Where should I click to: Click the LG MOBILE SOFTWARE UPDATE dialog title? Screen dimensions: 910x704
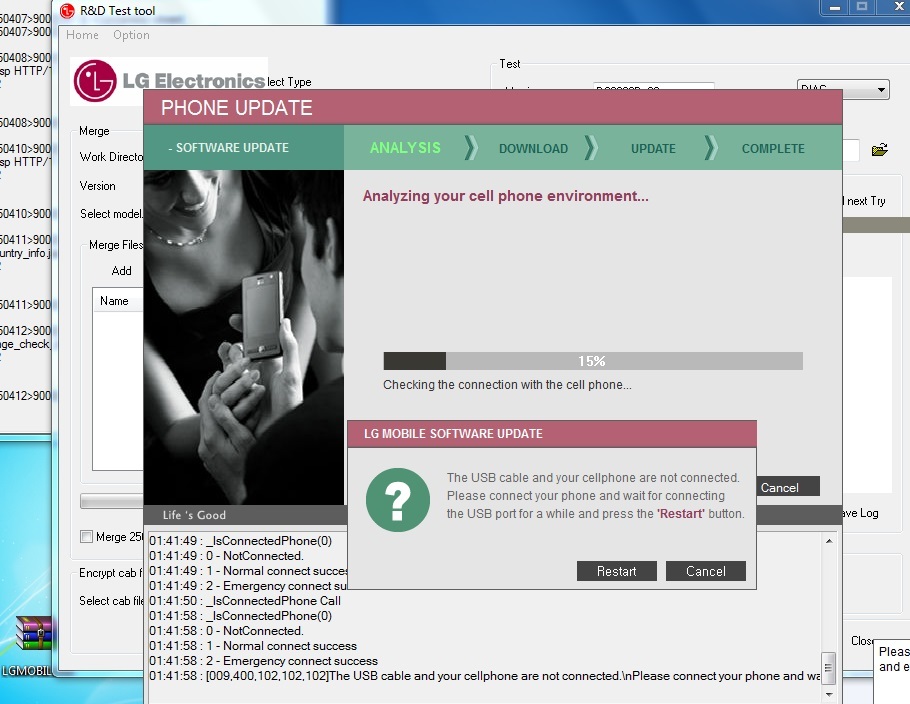point(453,434)
